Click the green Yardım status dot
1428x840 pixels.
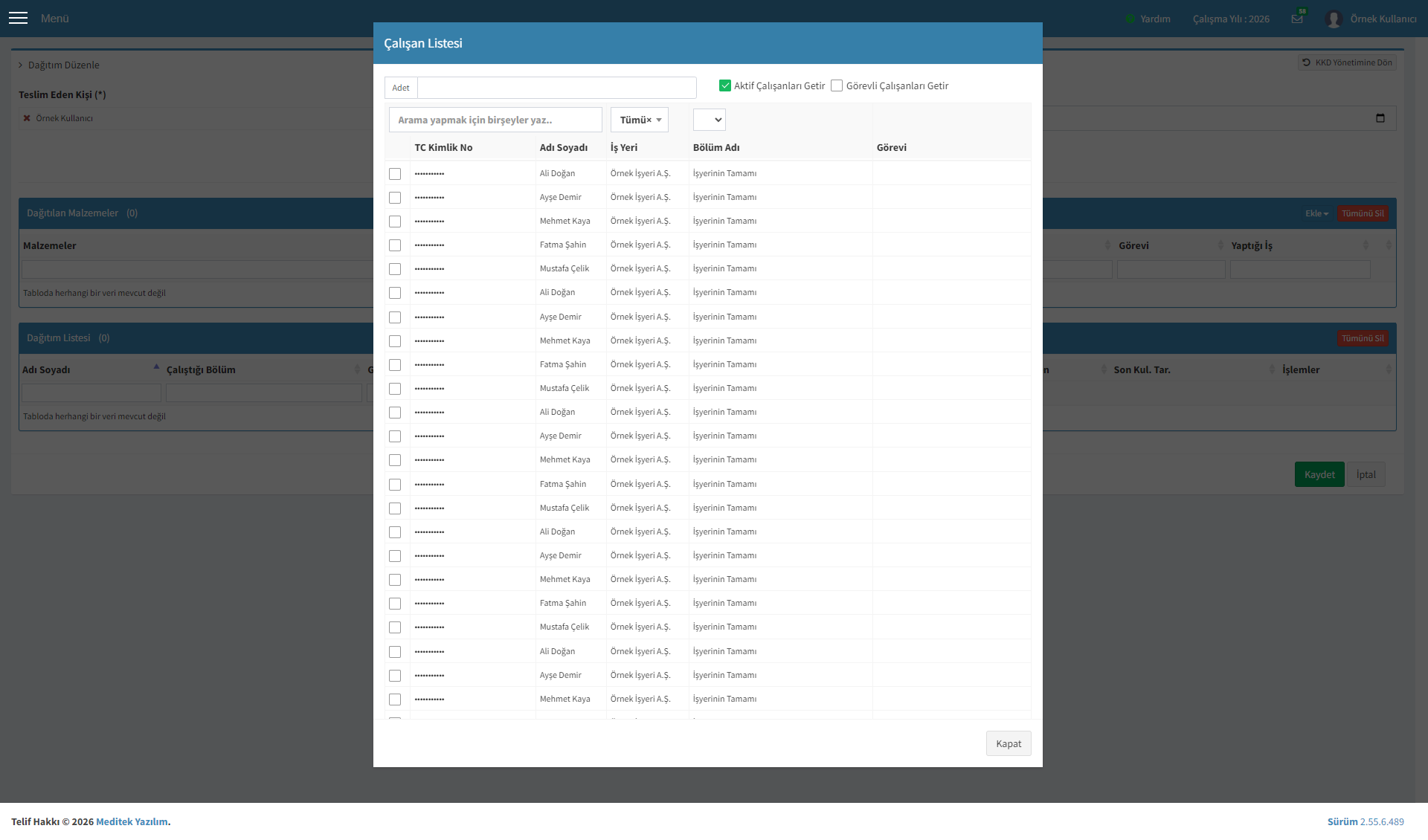pos(1130,19)
